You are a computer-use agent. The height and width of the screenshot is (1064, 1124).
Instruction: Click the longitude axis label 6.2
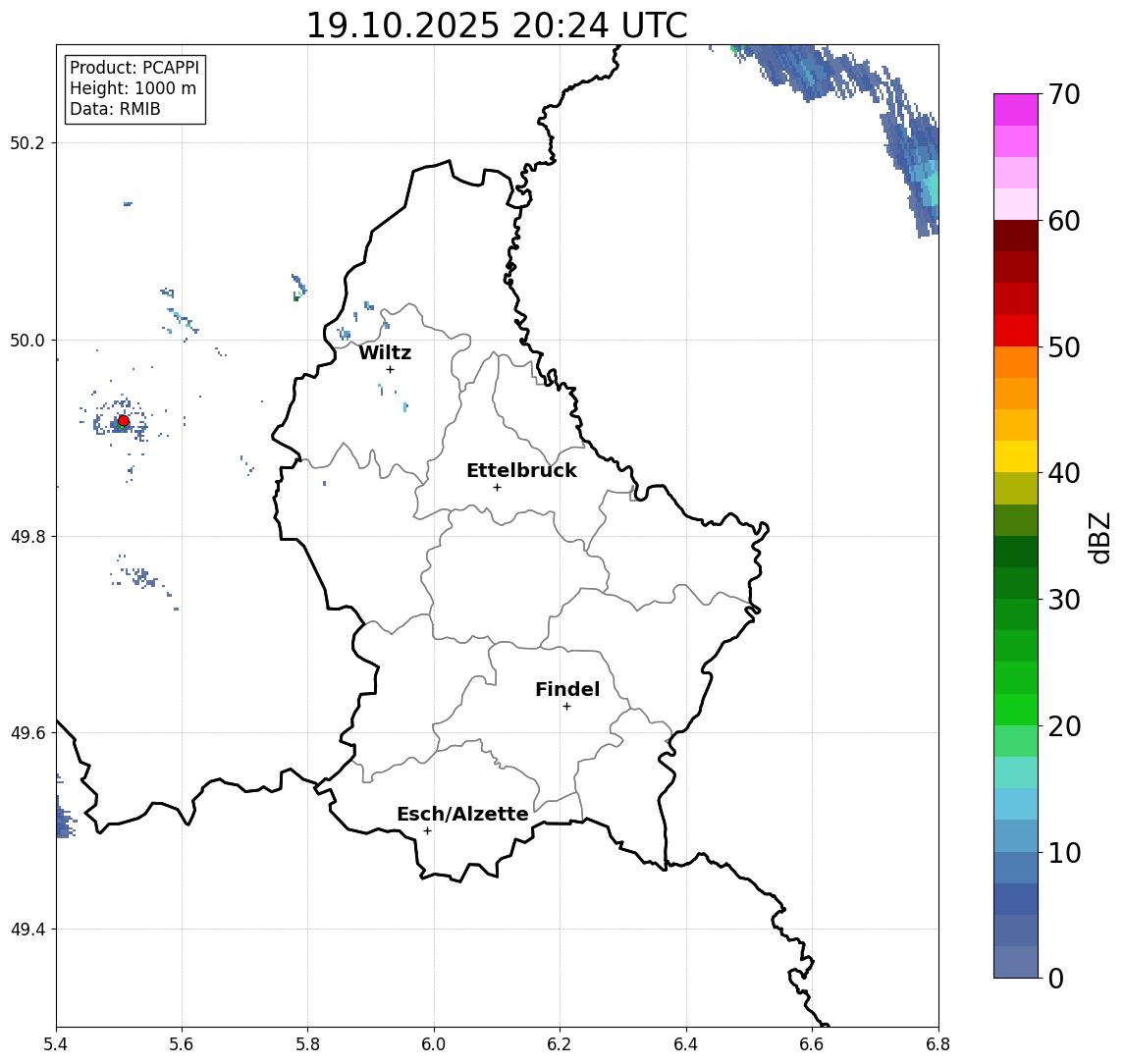click(560, 1044)
